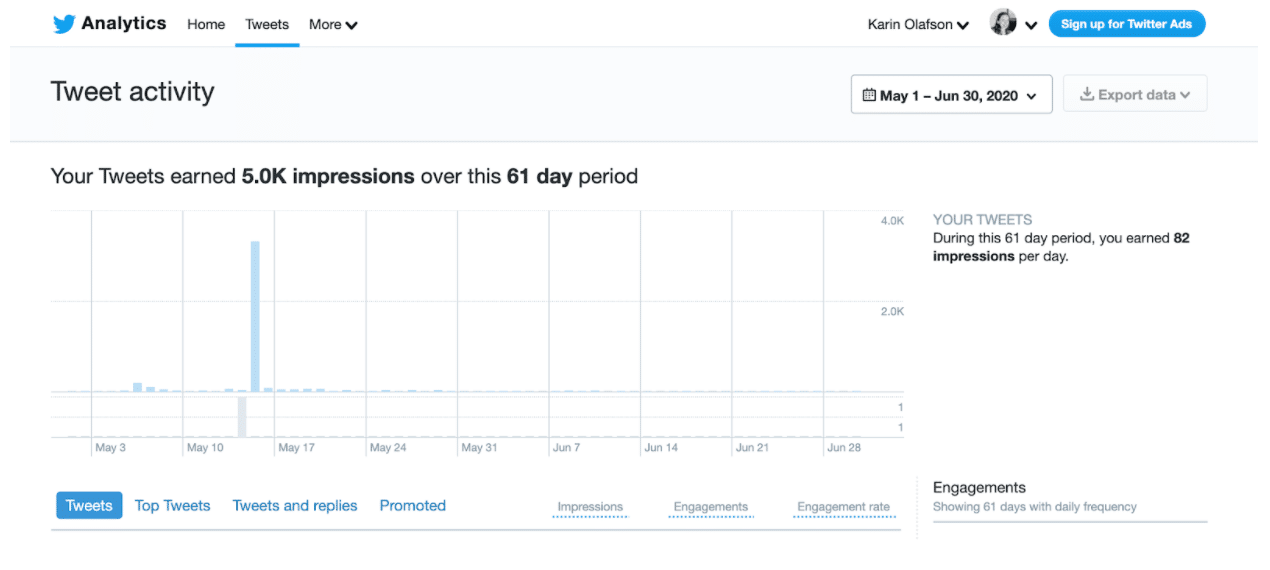The image size is (1270, 570).
Task: Select the Tweets item in top navigation
Action: [267, 24]
